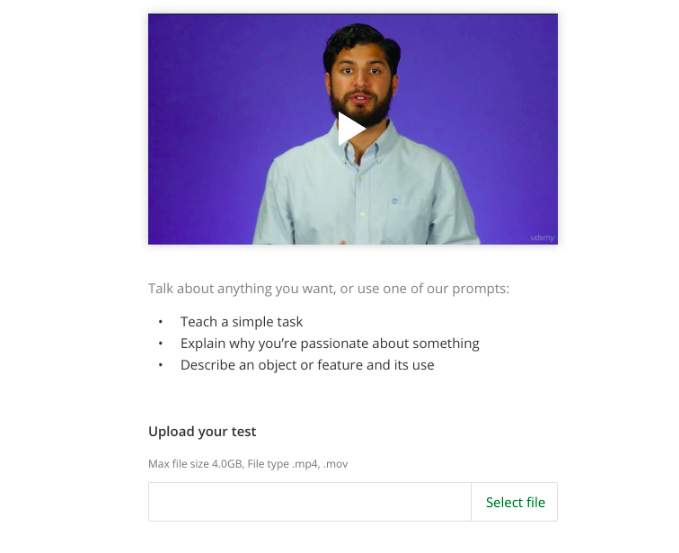The width and height of the screenshot is (679, 553).
Task: Select the "Explain why you're passionate" prompt text
Action: point(330,344)
